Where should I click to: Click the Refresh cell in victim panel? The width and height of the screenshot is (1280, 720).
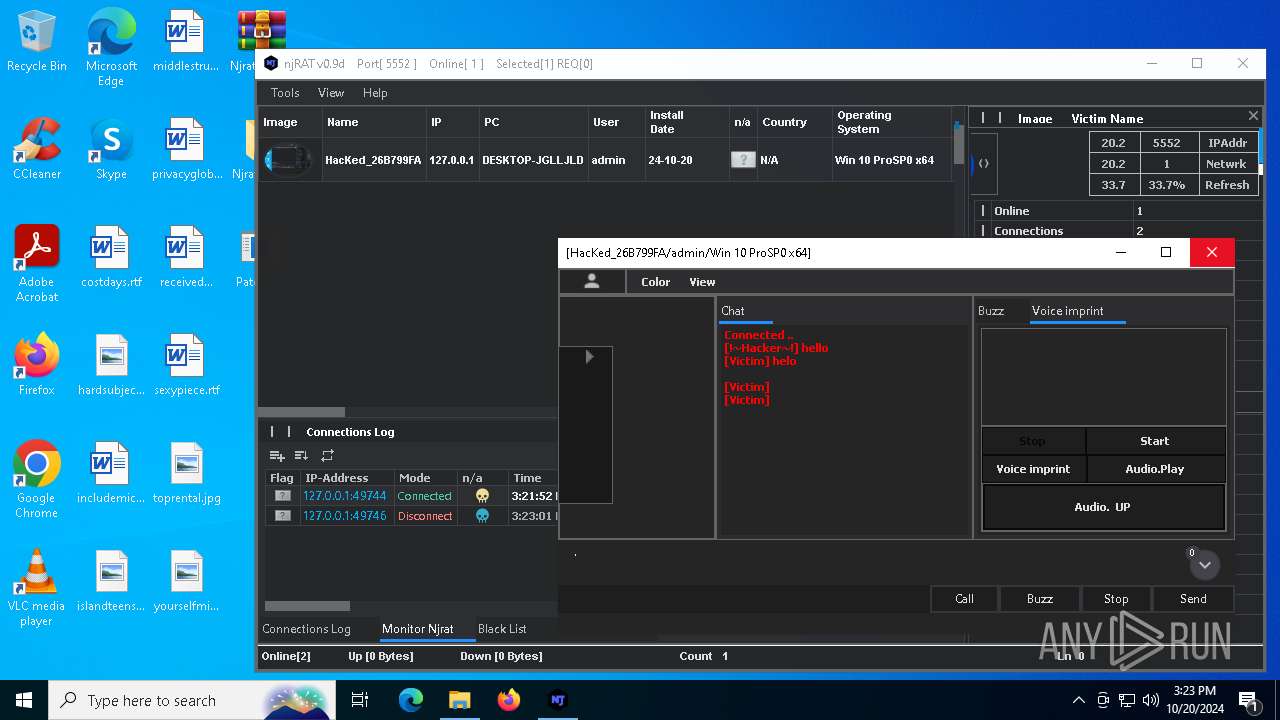[x=1227, y=185]
